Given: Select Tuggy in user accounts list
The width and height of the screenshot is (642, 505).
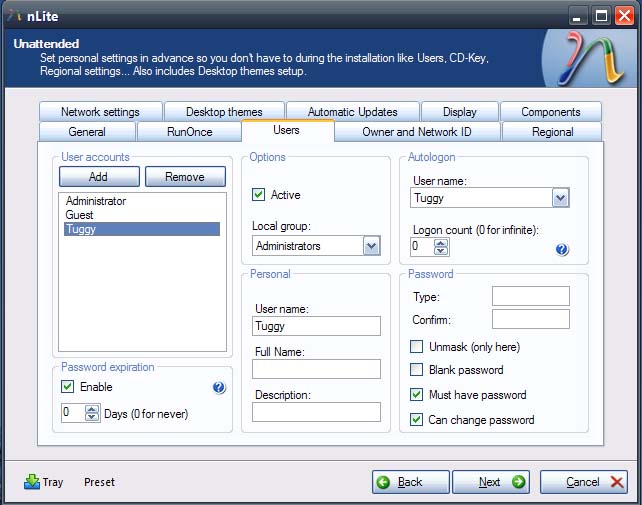Looking at the screenshot, I should pyautogui.click(x=142, y=229).
